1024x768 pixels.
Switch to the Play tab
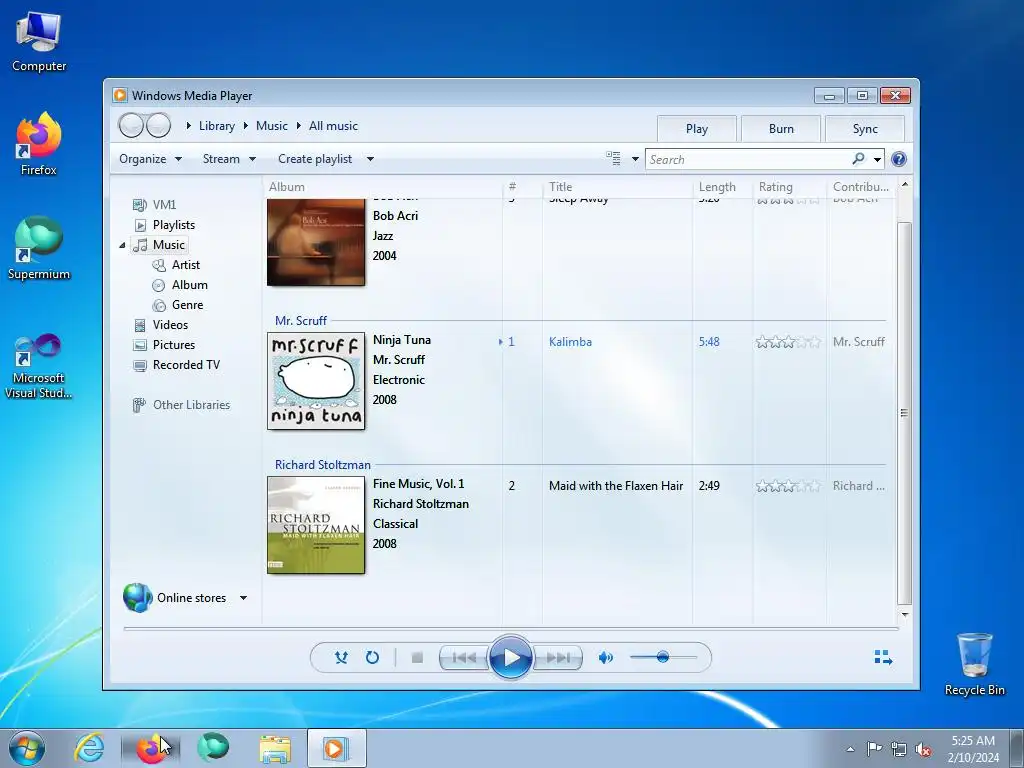point(697,129)
